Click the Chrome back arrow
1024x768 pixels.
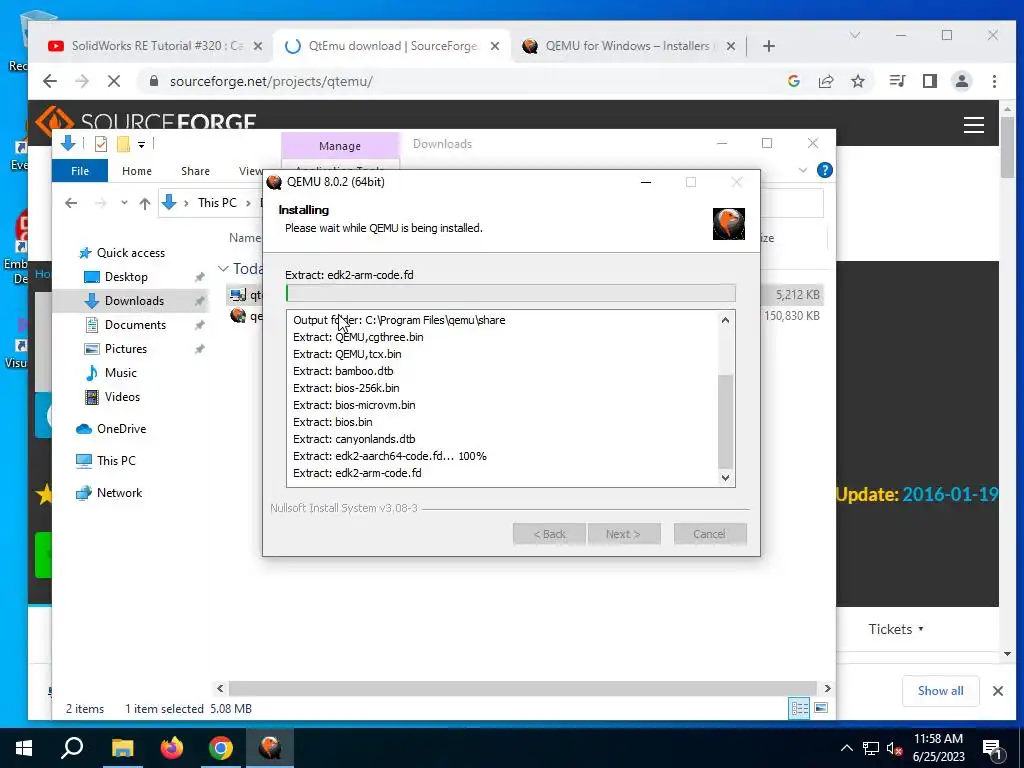point(50,81)
